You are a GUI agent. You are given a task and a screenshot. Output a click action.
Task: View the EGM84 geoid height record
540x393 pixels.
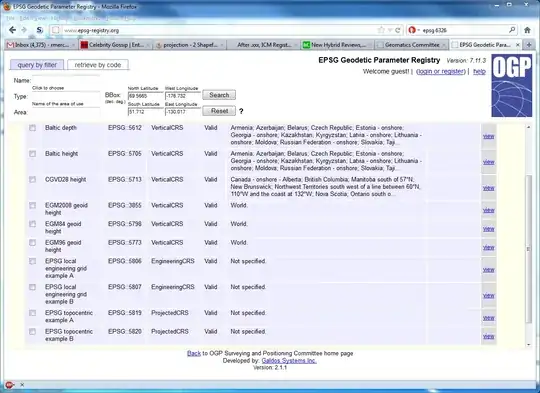(x=488, y=229)
